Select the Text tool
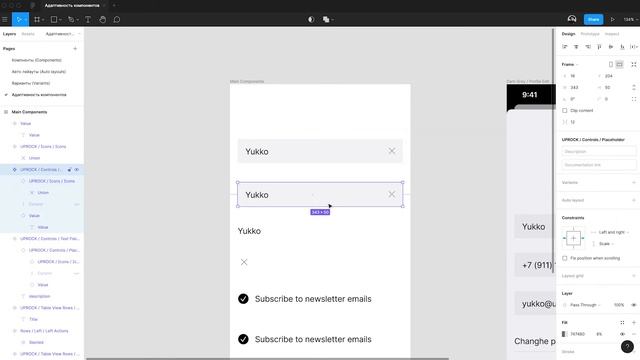 click(88, 20)
